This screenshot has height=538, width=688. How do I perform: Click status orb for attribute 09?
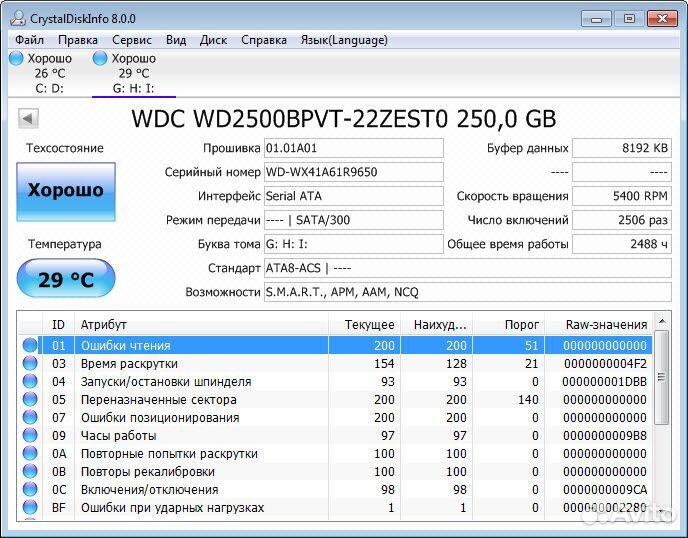click(30, 435)
